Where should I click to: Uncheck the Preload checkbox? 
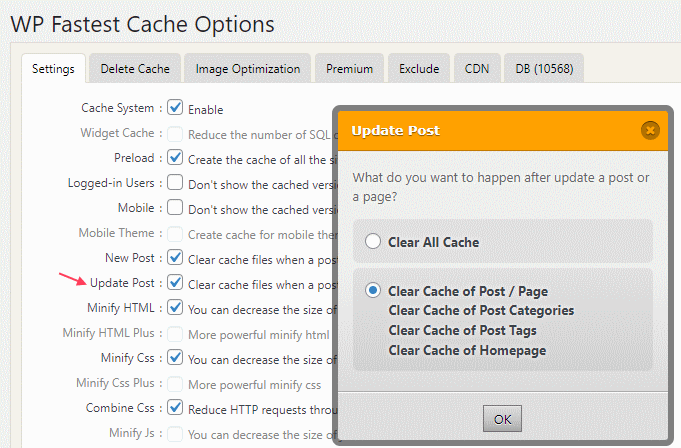[x=175, y=157]
